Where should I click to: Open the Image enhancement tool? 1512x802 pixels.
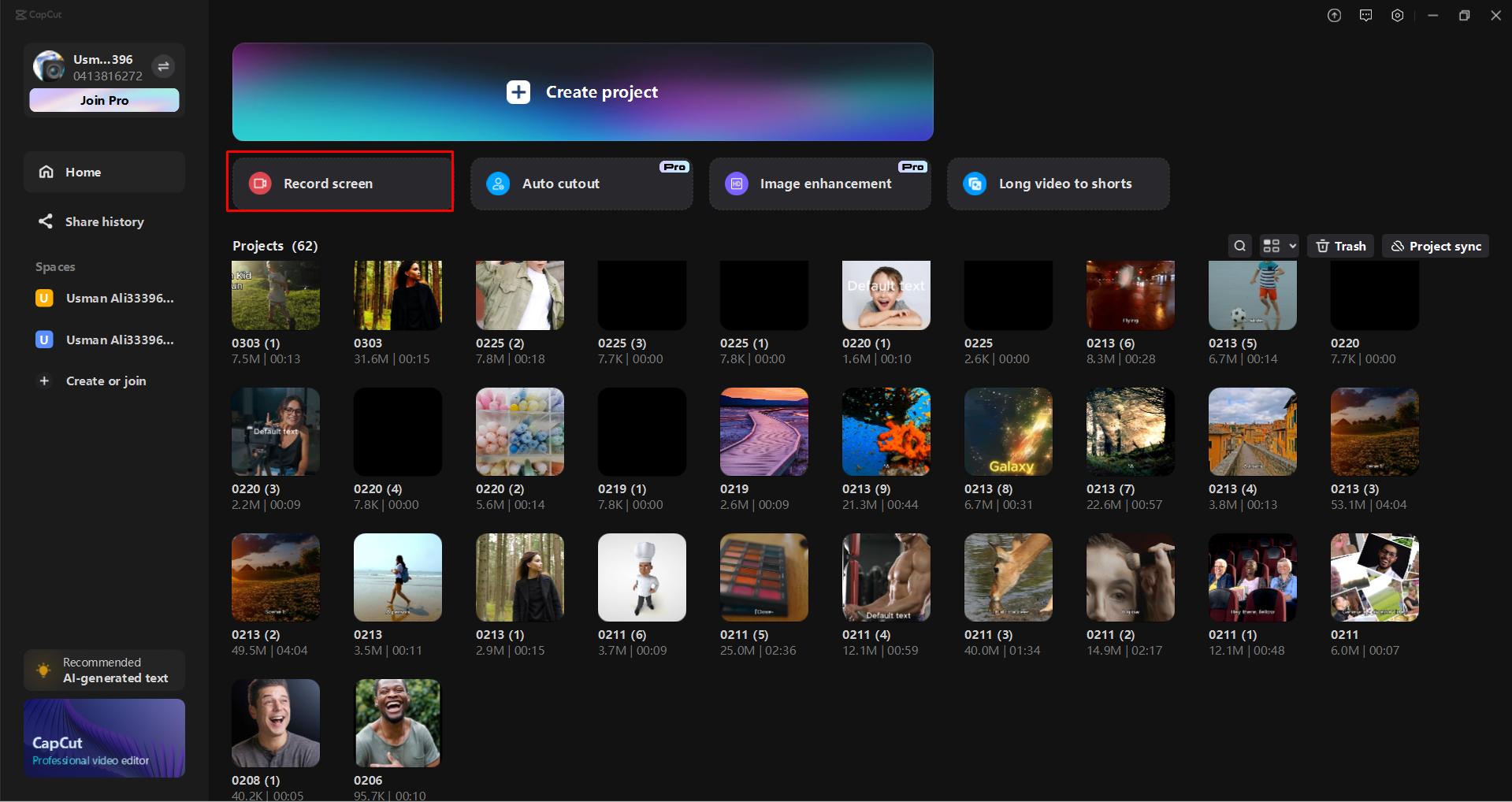click(x=819, y=183)
